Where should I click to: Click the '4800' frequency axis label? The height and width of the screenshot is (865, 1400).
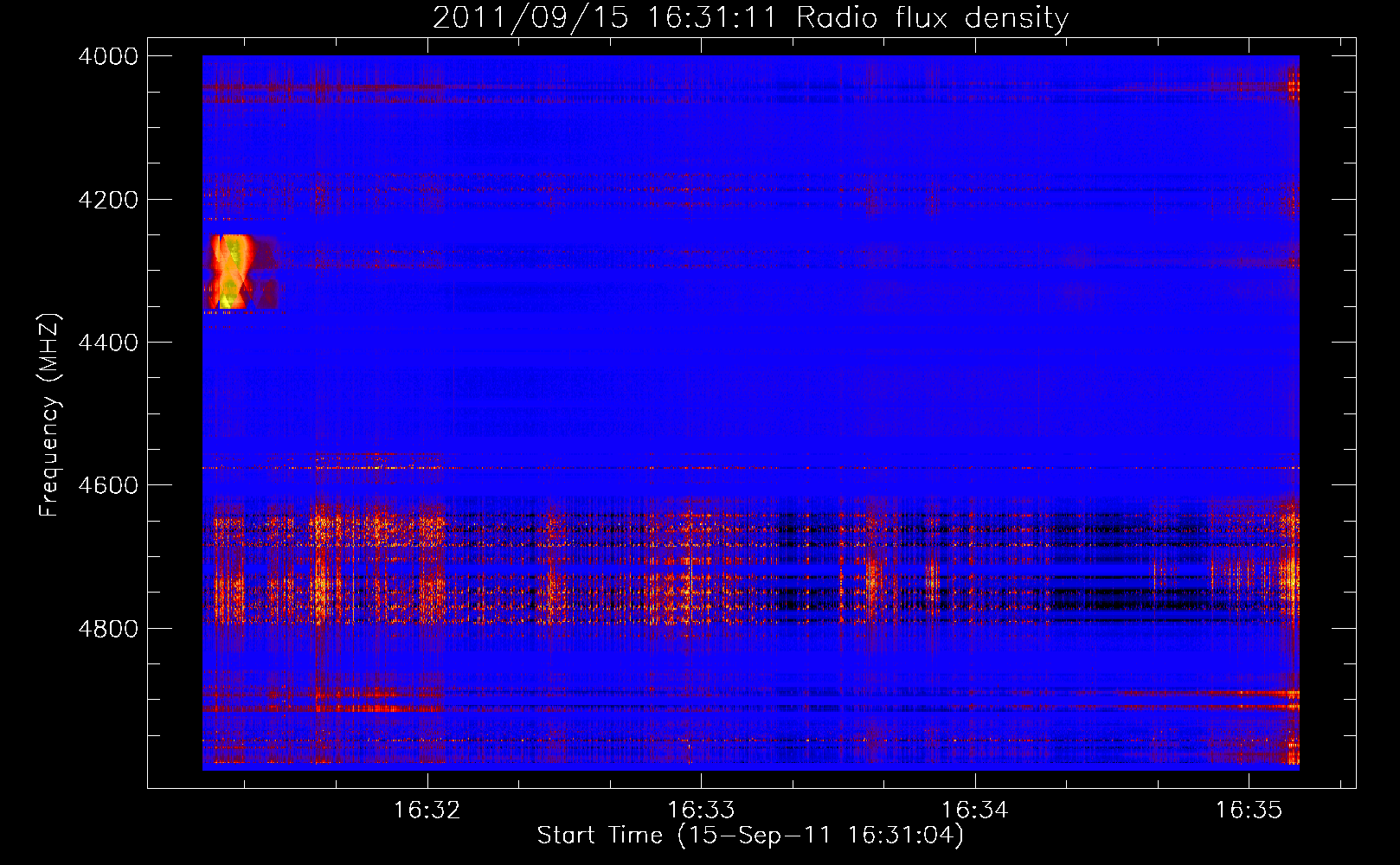coord(108,629)
